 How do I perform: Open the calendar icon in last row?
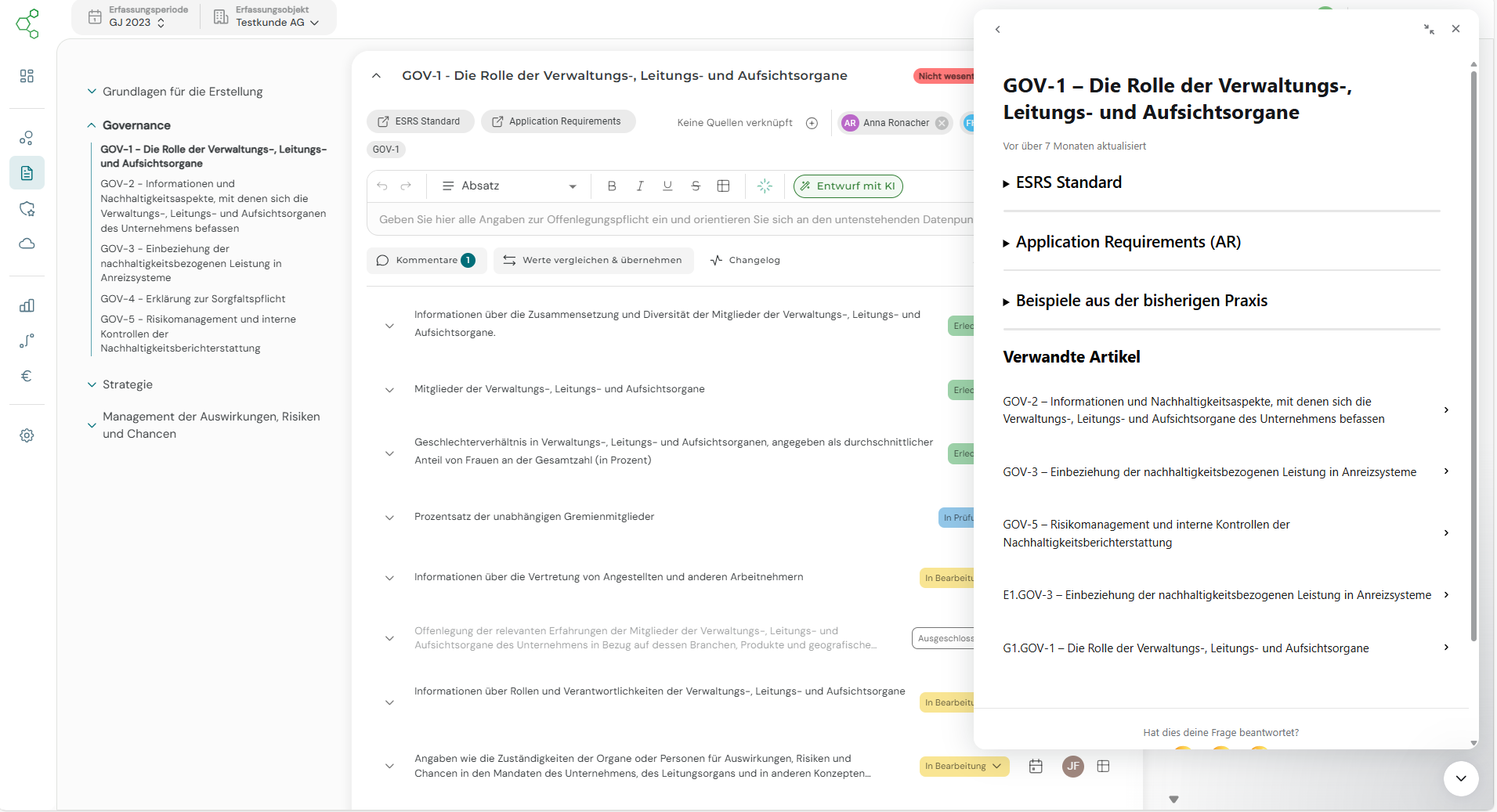tap(1036, 767)
